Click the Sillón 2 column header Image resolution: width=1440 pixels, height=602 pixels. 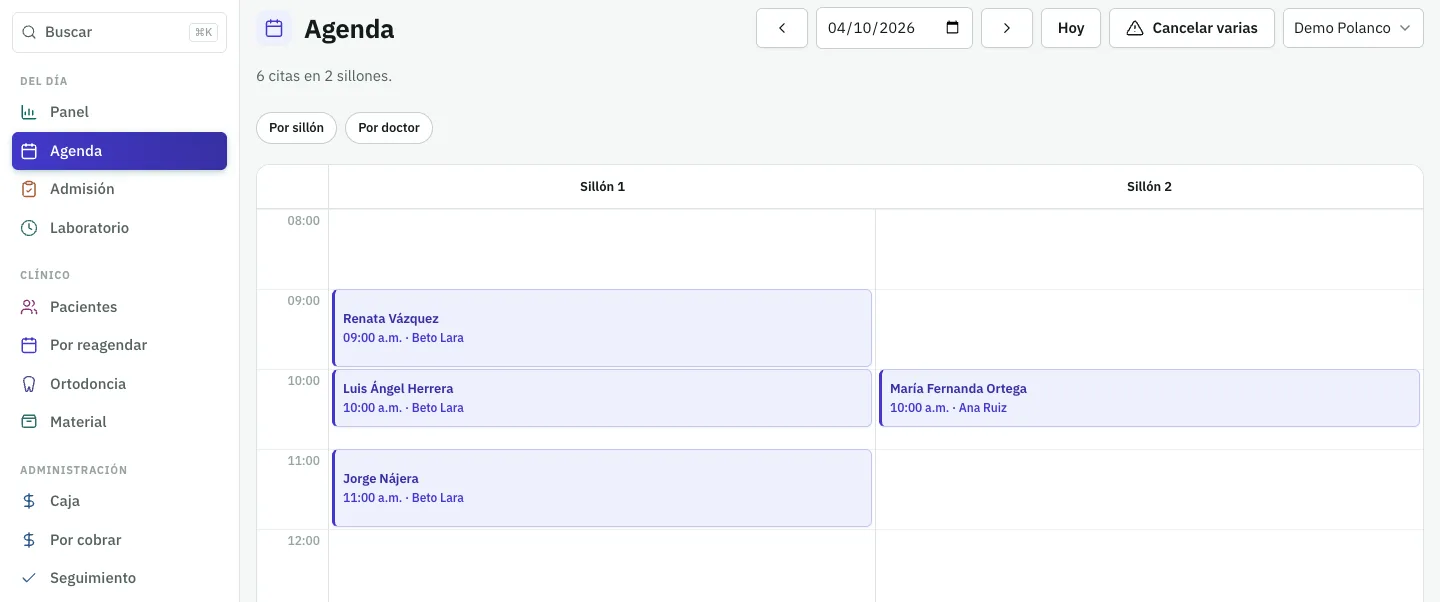pyautogui.click(x=1149, y=187)
